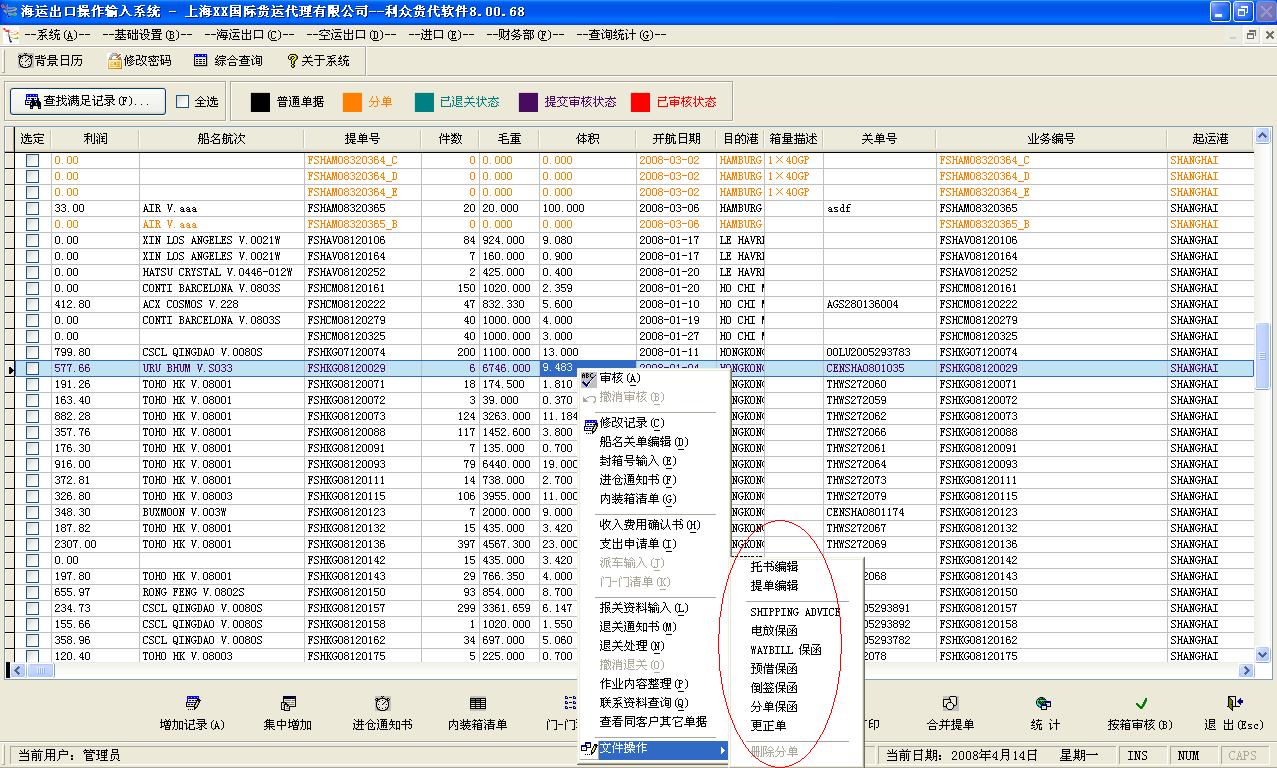1277x768 pixels.
Task: Click the 退出 exit door icon
Action: click(x=1235, y=704)
